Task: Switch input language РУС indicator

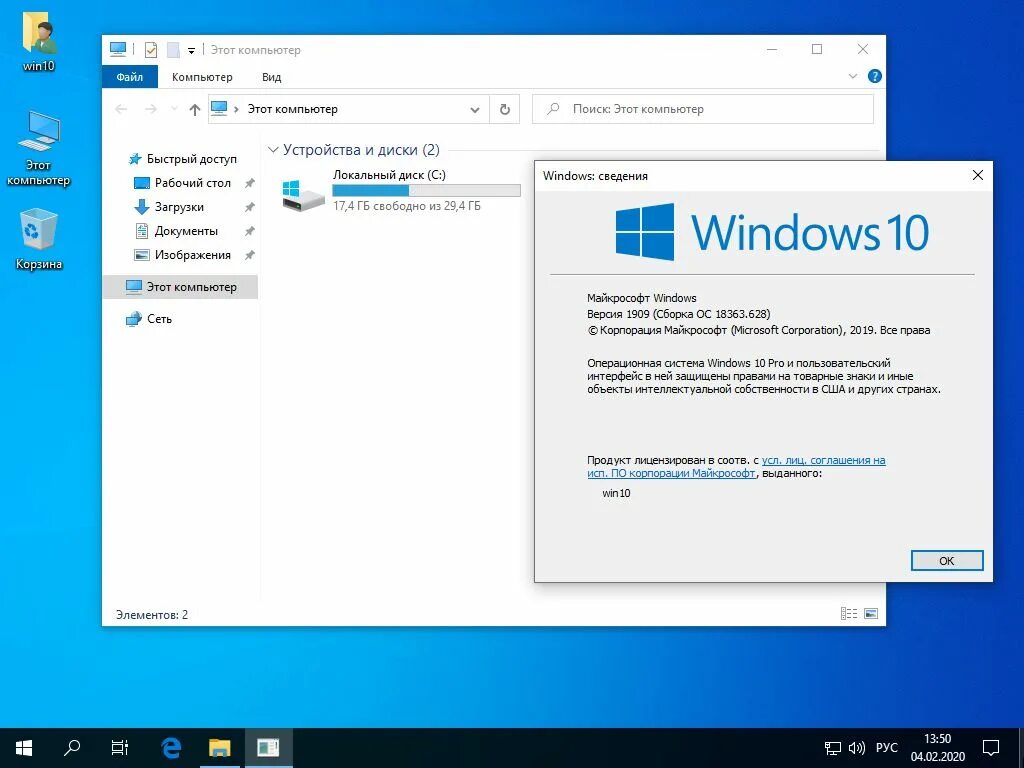Action: (886, 748)
